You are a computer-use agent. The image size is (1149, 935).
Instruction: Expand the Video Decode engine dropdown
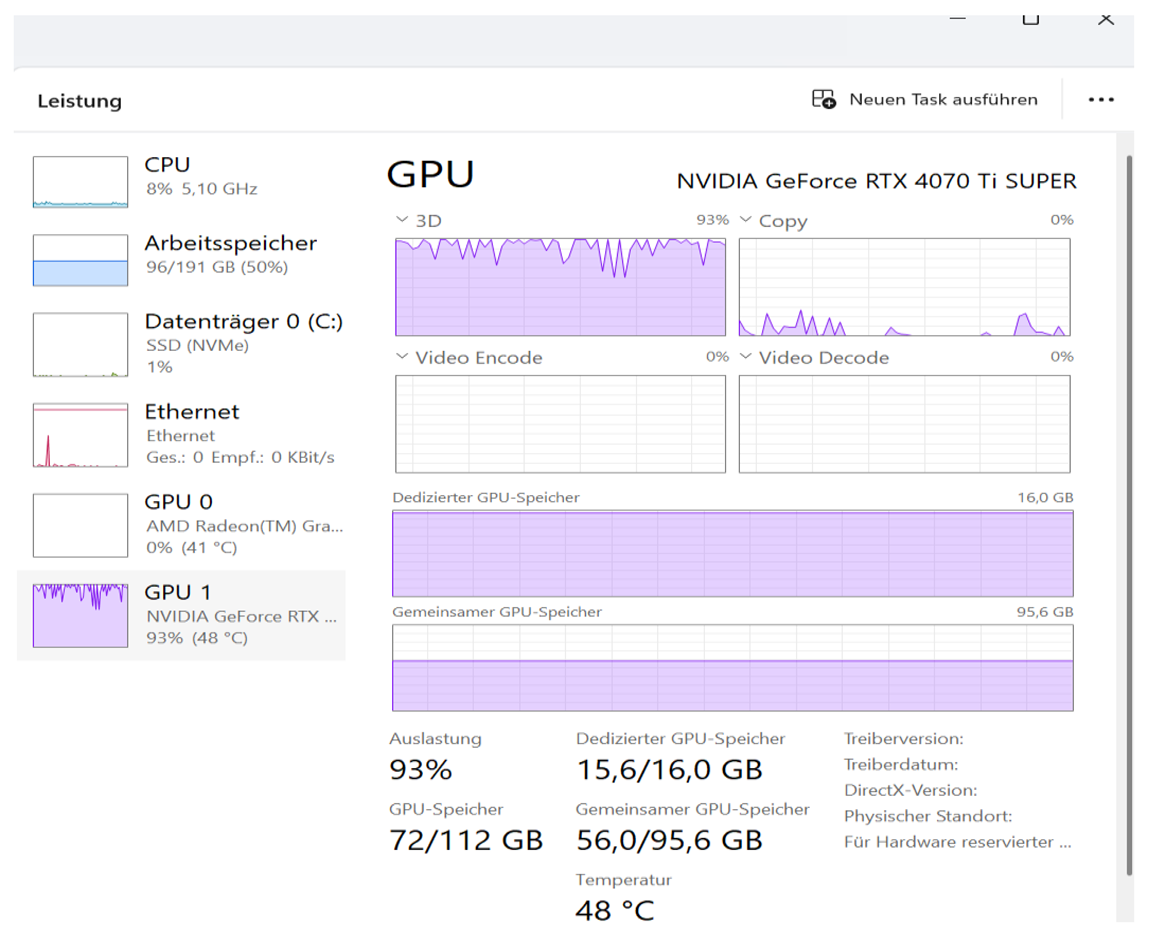[746, 357]
